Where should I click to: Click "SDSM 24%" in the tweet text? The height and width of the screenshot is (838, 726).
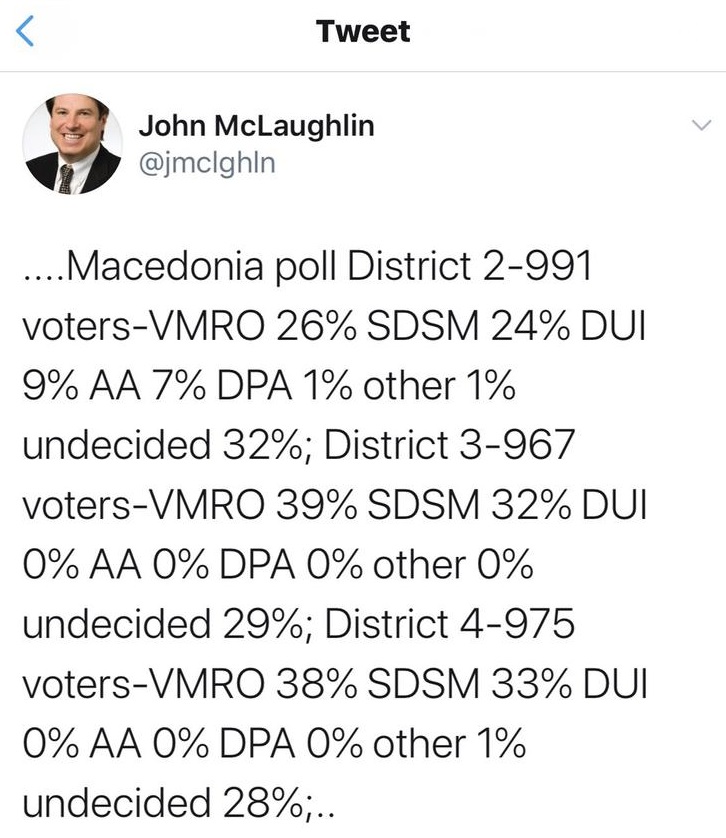tap(468, 326)
